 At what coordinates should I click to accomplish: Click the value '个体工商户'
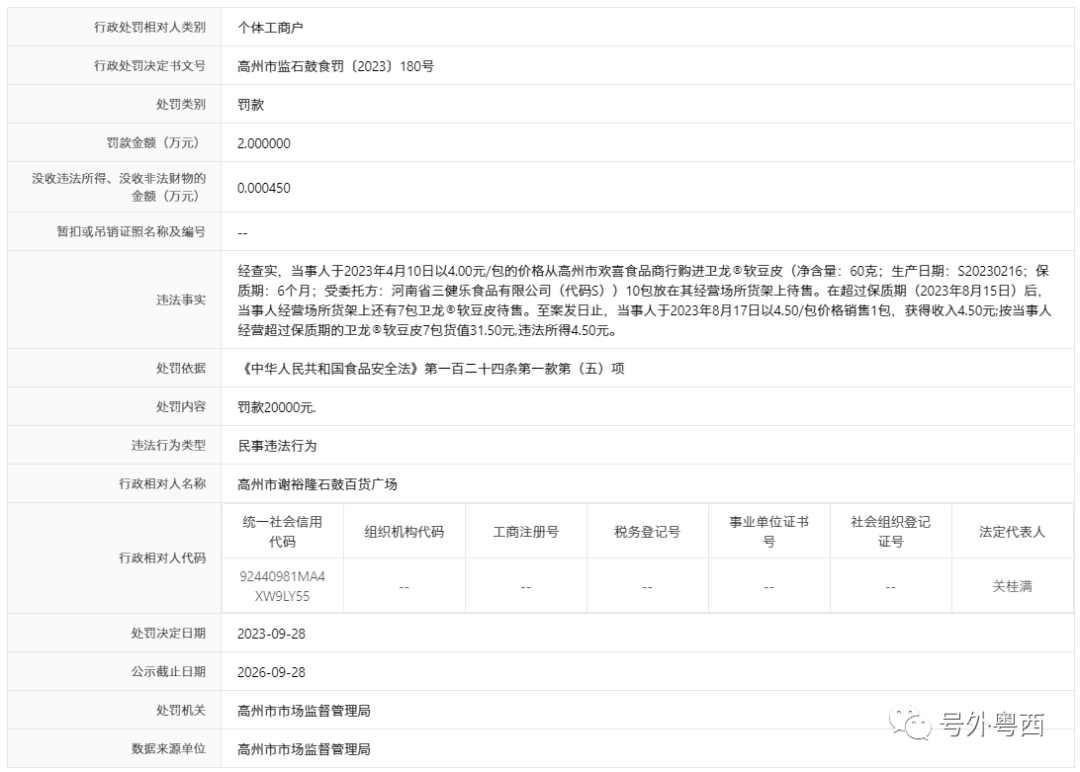[270, 28]
